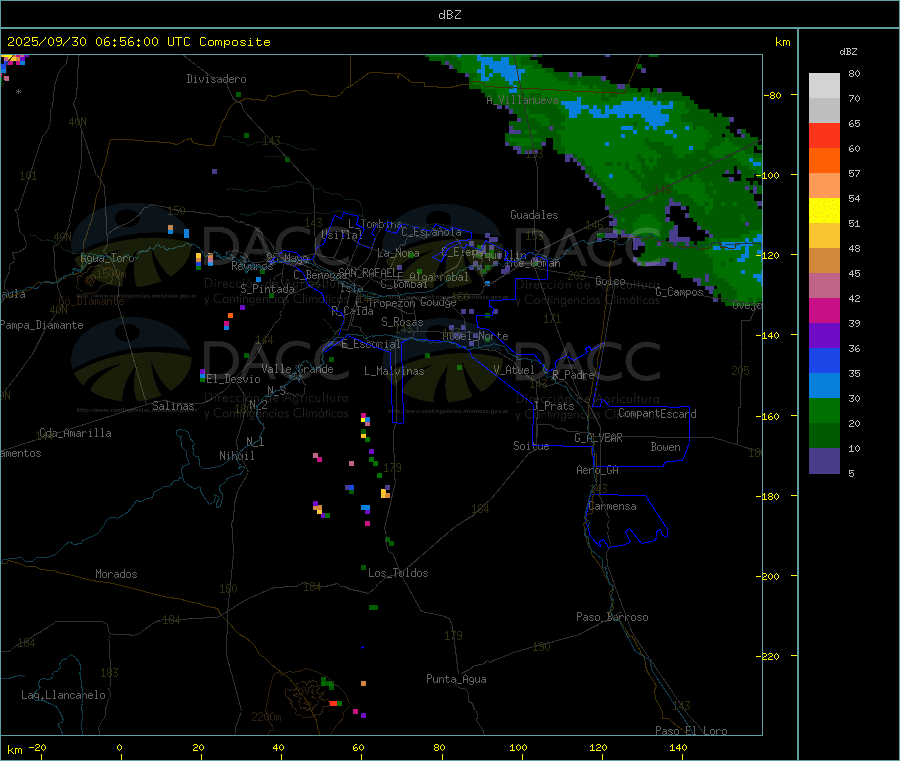The height and width of the screenshot is (761, 900).
Task: Select the Agua_Toro map label
Action: (107, 258)
